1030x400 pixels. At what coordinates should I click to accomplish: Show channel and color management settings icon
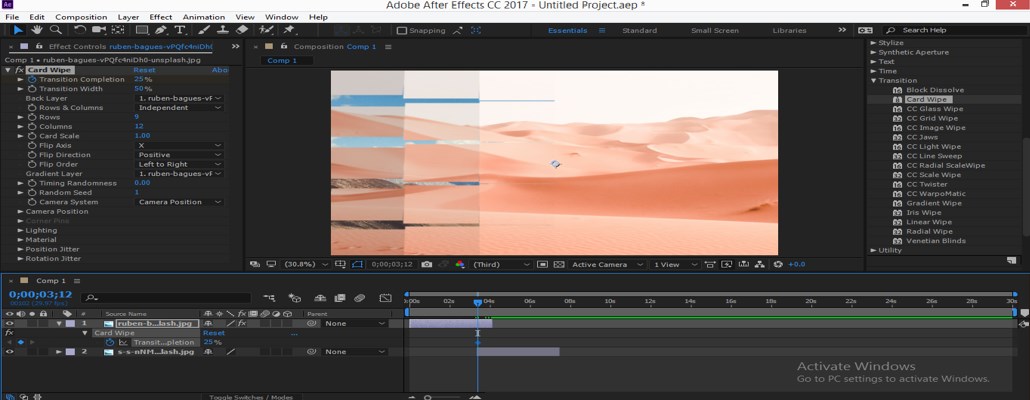point(460,265)
